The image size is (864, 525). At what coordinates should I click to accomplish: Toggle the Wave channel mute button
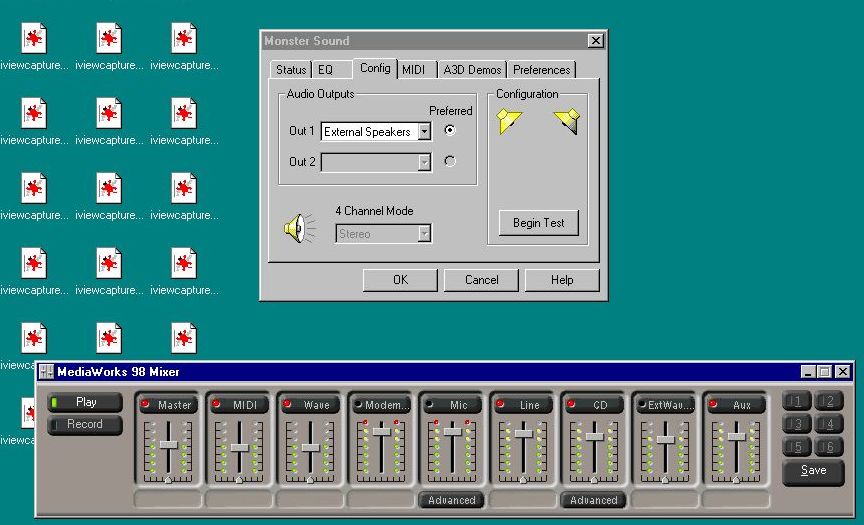[287, 404]
